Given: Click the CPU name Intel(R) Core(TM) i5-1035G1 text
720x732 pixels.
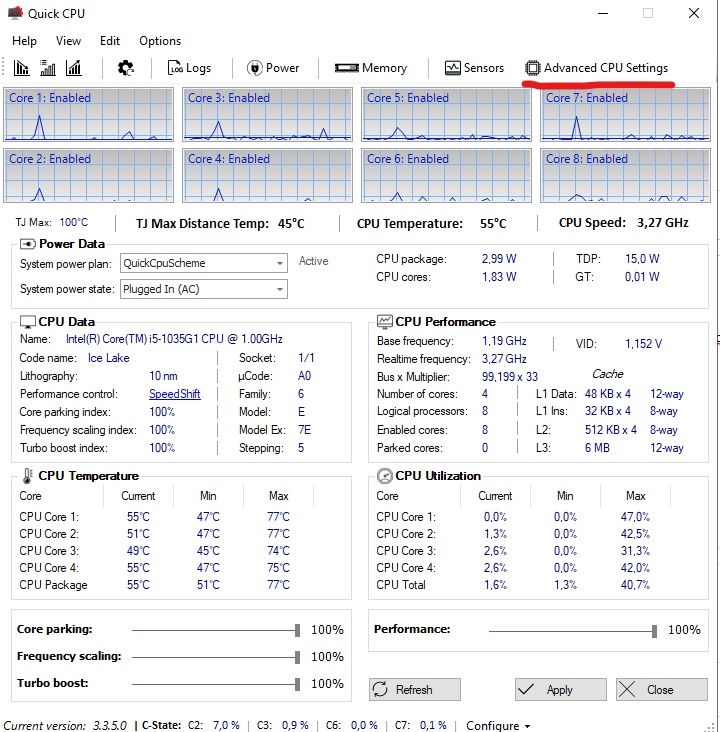Looking at the screenshot, I should pos(174,339).
